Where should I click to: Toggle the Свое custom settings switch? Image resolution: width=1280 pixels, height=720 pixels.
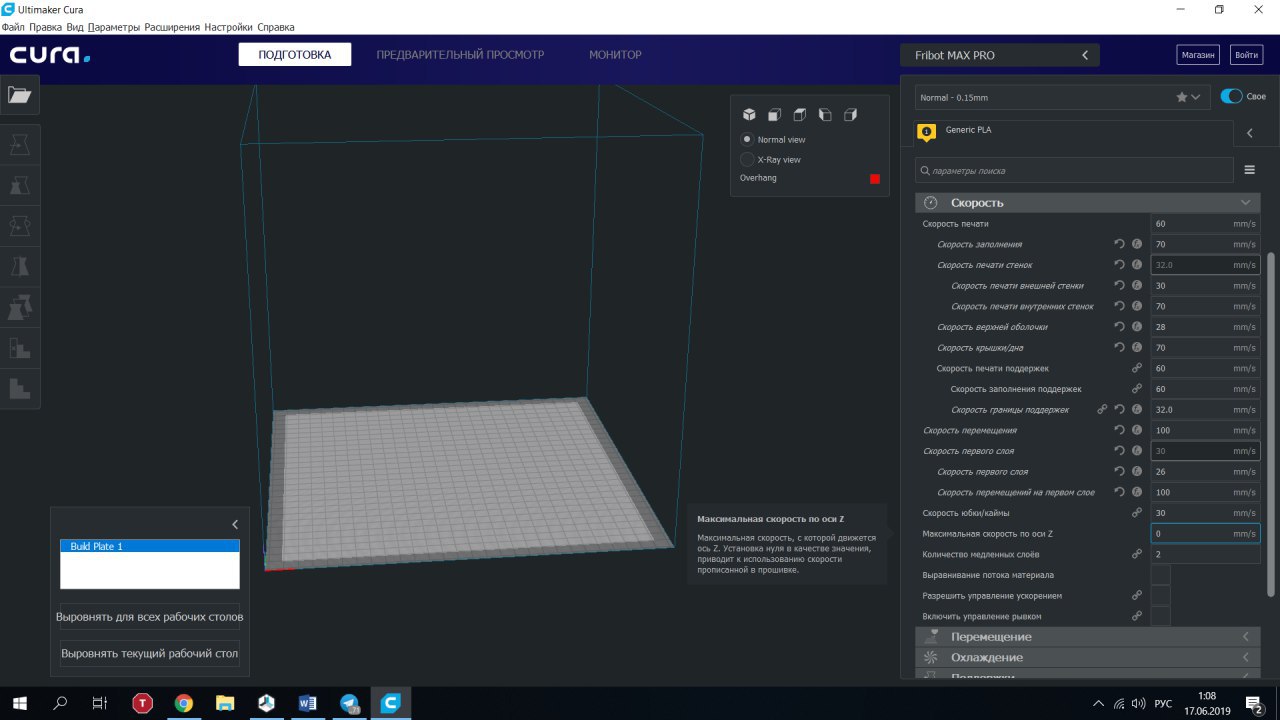[1231, 97]
